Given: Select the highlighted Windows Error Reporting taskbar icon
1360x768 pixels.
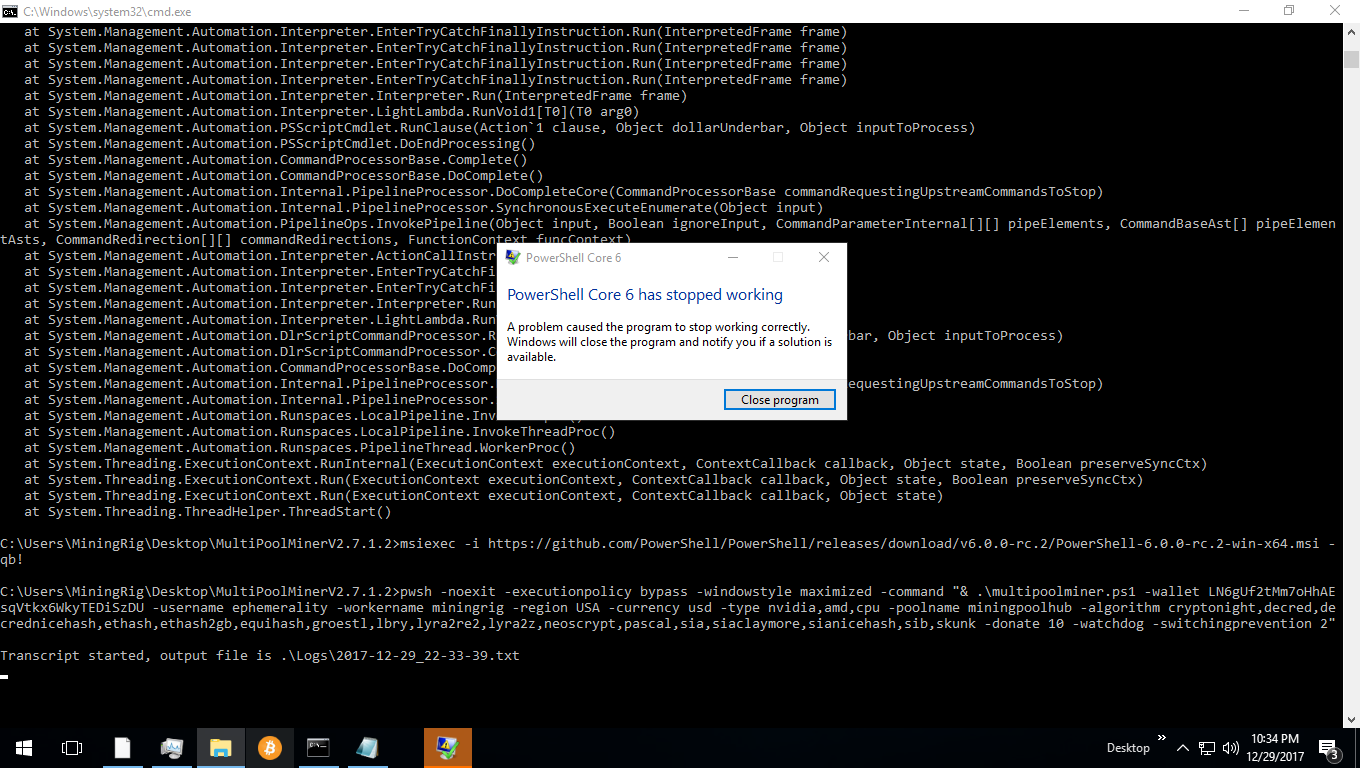Looking at the screenshot, I should click(447, 747).
